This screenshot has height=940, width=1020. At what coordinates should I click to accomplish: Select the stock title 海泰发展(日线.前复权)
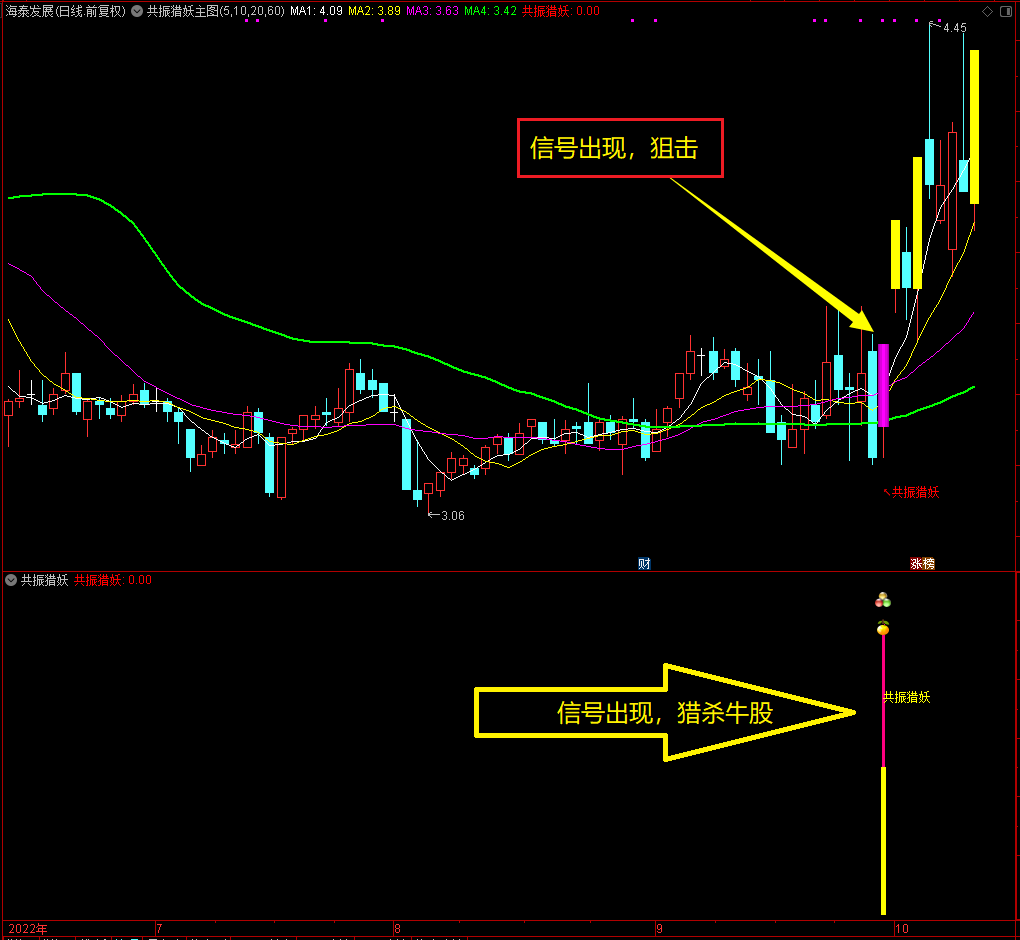pos(66,11)
